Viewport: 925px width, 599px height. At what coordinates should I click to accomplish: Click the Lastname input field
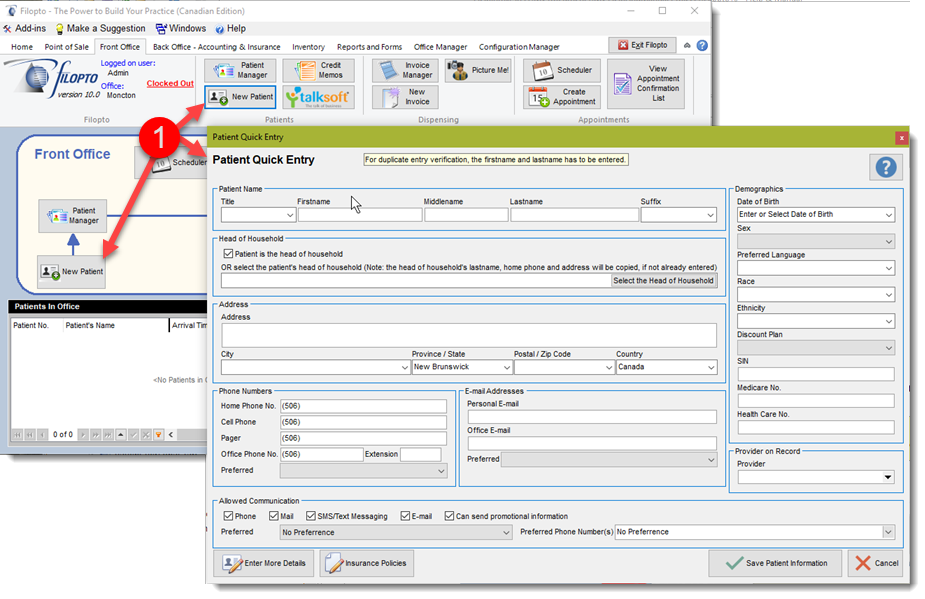click(575, 215)
